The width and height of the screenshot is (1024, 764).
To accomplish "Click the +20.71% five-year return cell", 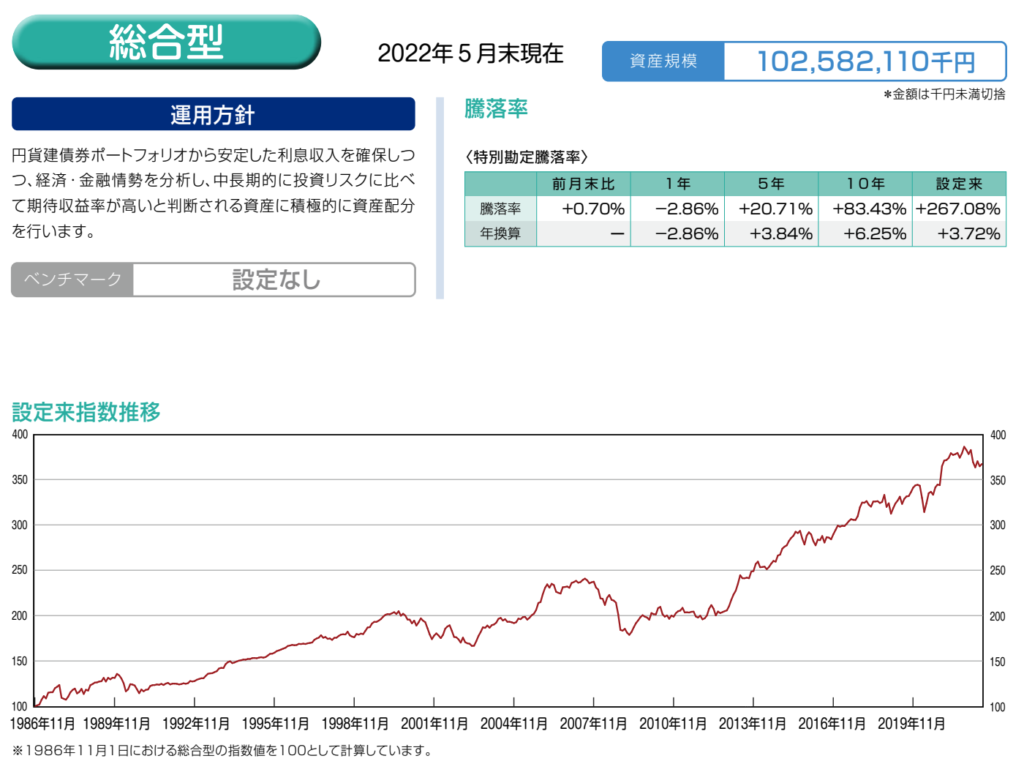I will tap(771, 209).
